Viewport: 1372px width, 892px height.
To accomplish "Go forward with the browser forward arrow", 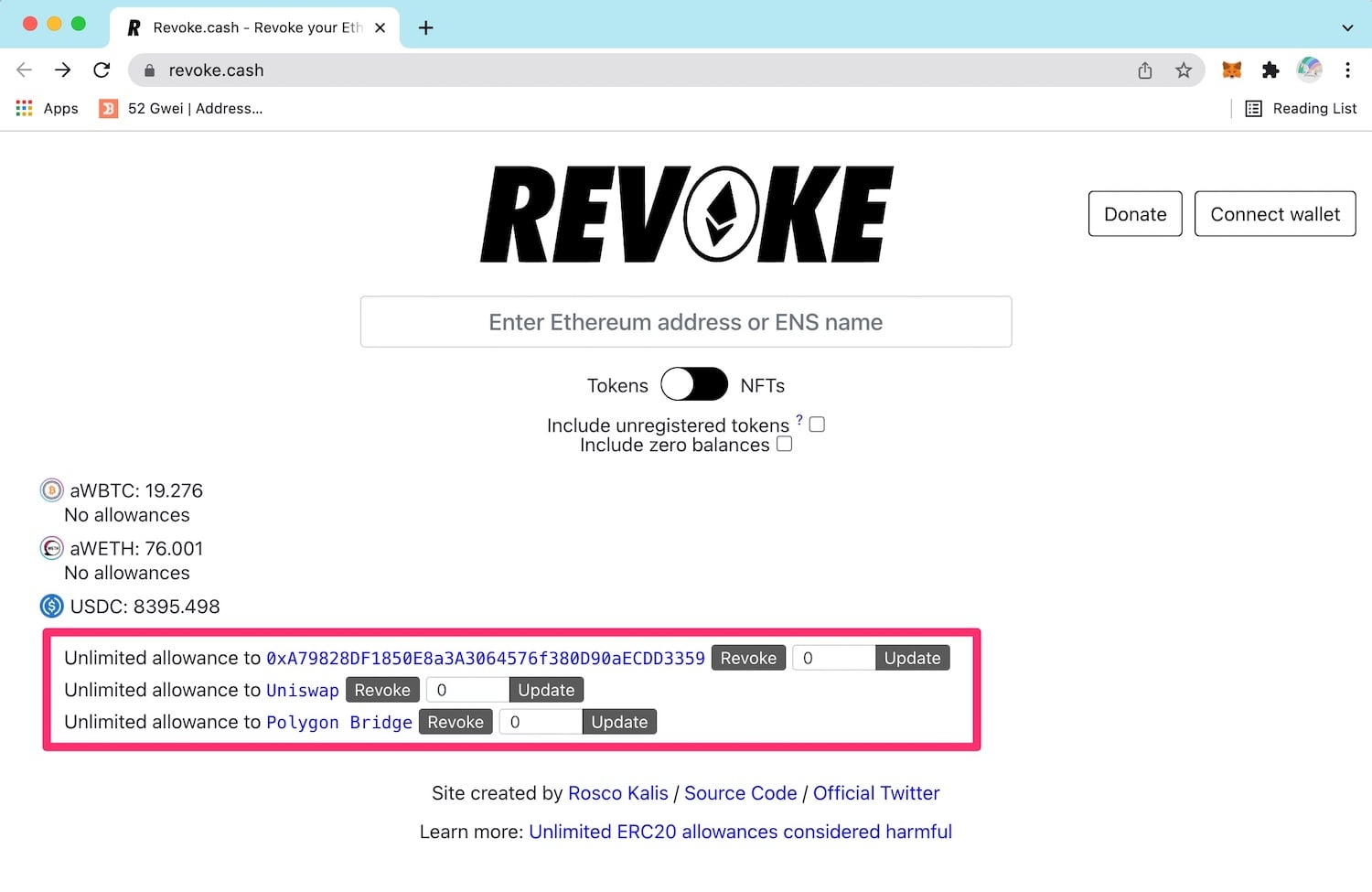I will coord(63,70).
